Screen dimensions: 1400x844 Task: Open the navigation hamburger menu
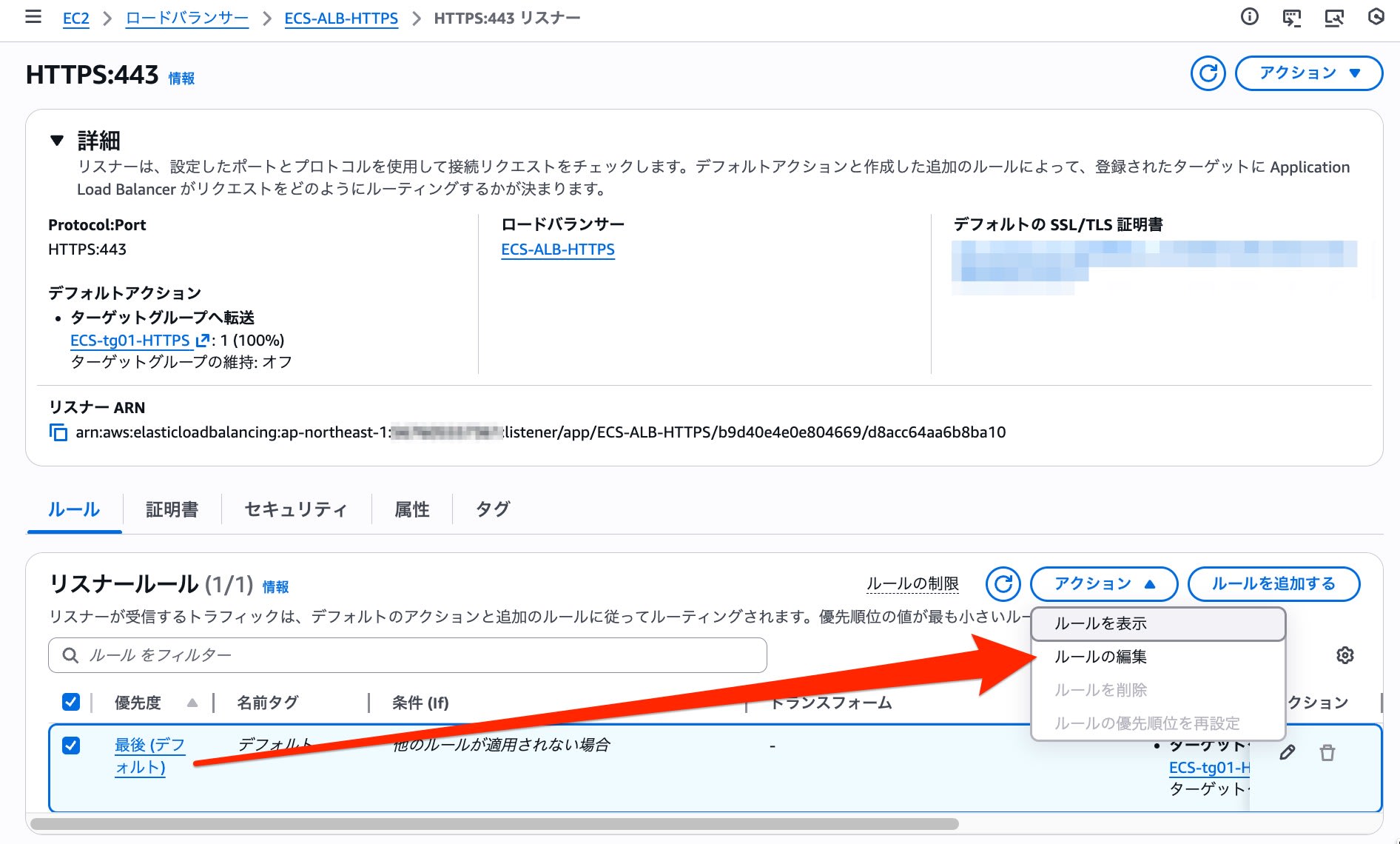33,18
